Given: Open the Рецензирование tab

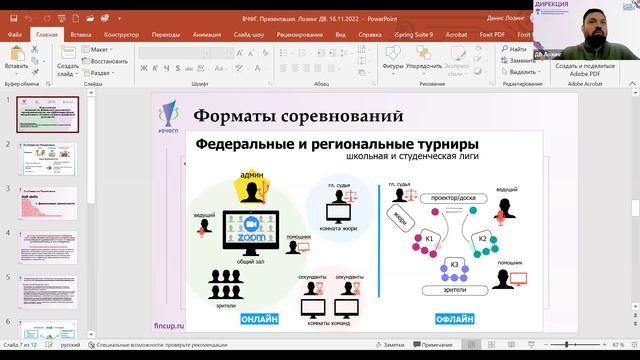Looking at the screenshot, I should coord(300,35).
